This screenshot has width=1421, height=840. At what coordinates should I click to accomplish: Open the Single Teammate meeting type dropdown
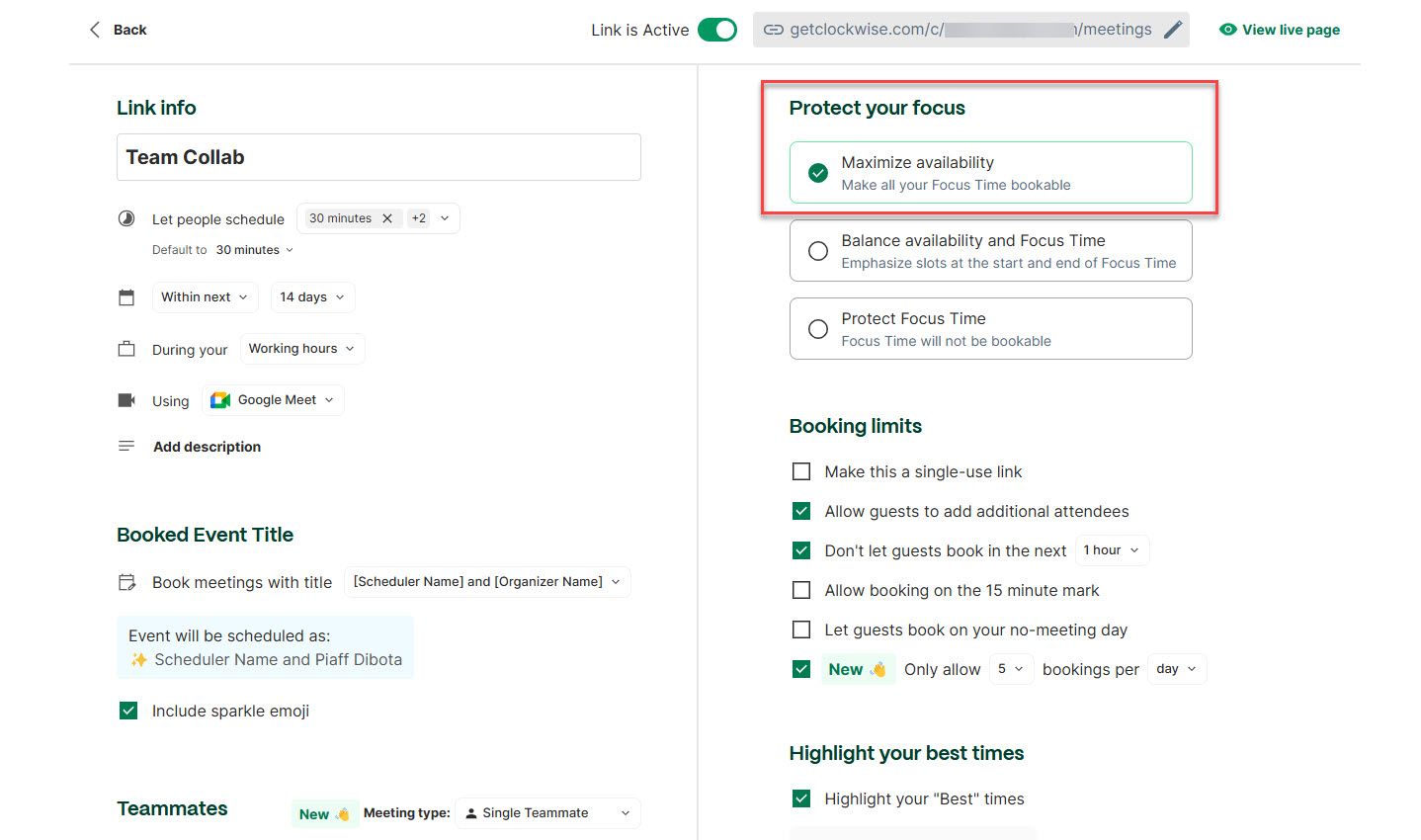(547, 813)
